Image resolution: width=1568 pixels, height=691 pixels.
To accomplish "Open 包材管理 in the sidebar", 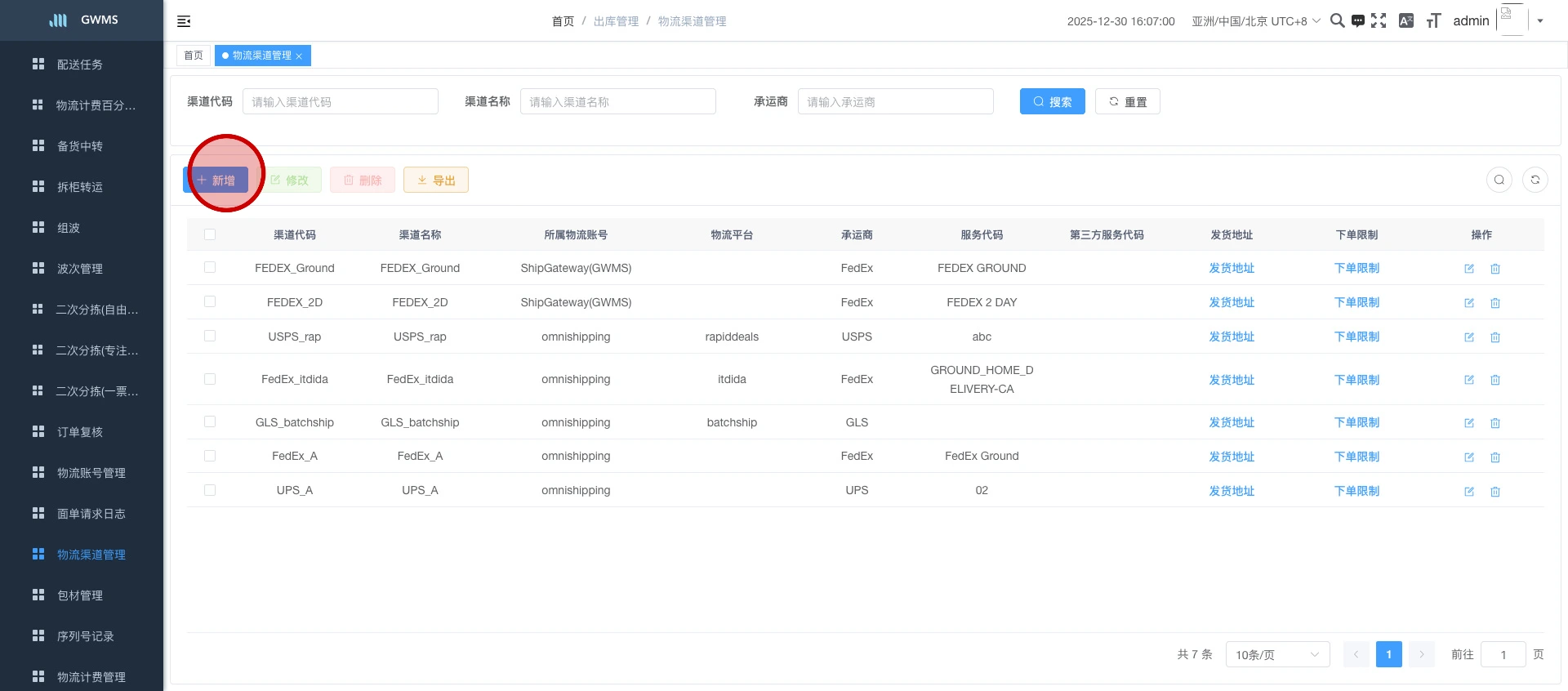I will [x=80, y=595].
